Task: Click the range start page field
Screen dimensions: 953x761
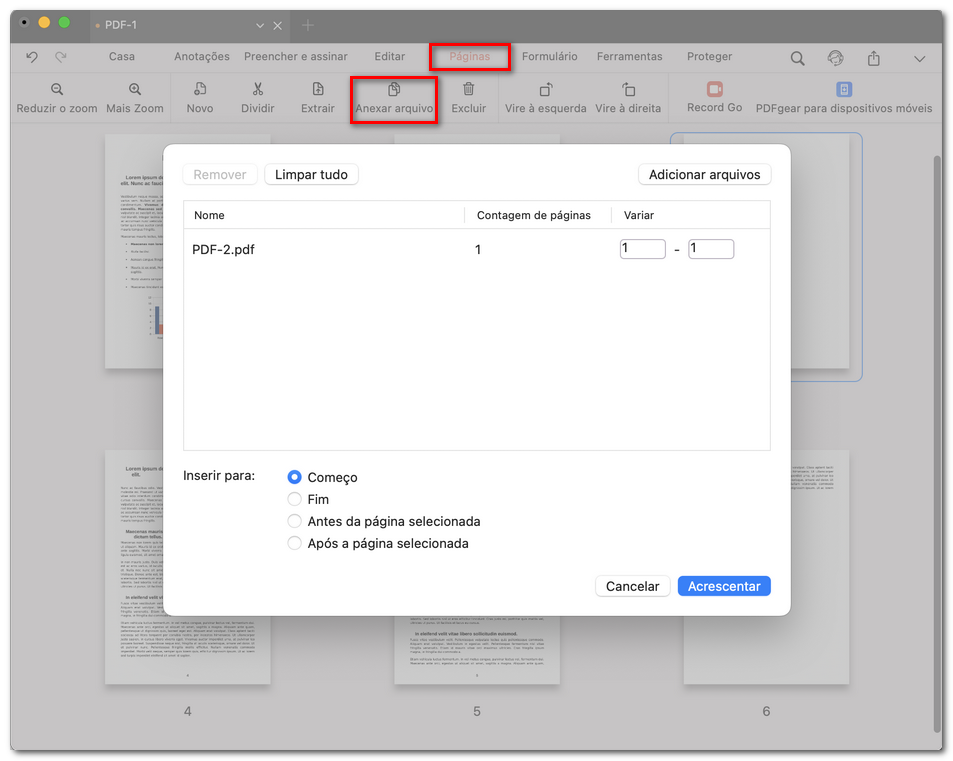Action: point(642,249)
